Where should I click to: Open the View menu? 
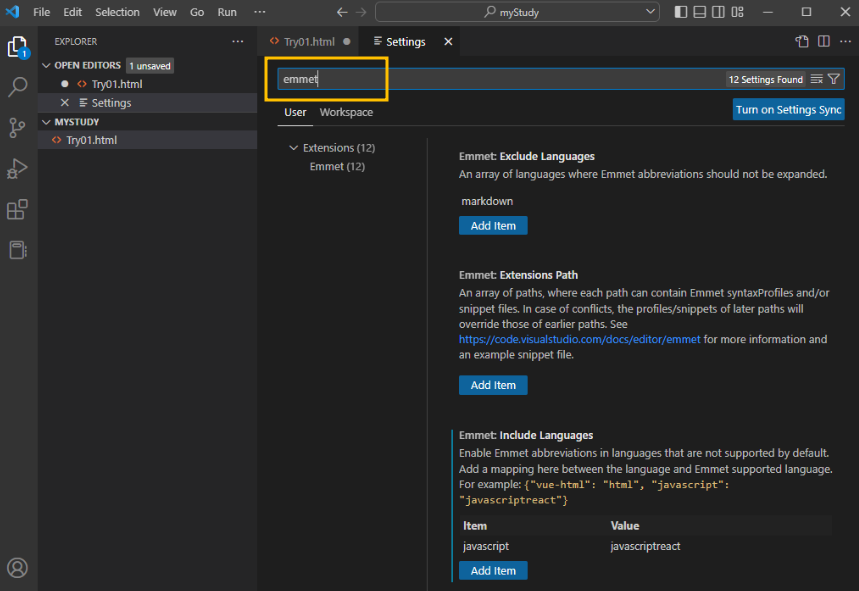coord(164,12)
